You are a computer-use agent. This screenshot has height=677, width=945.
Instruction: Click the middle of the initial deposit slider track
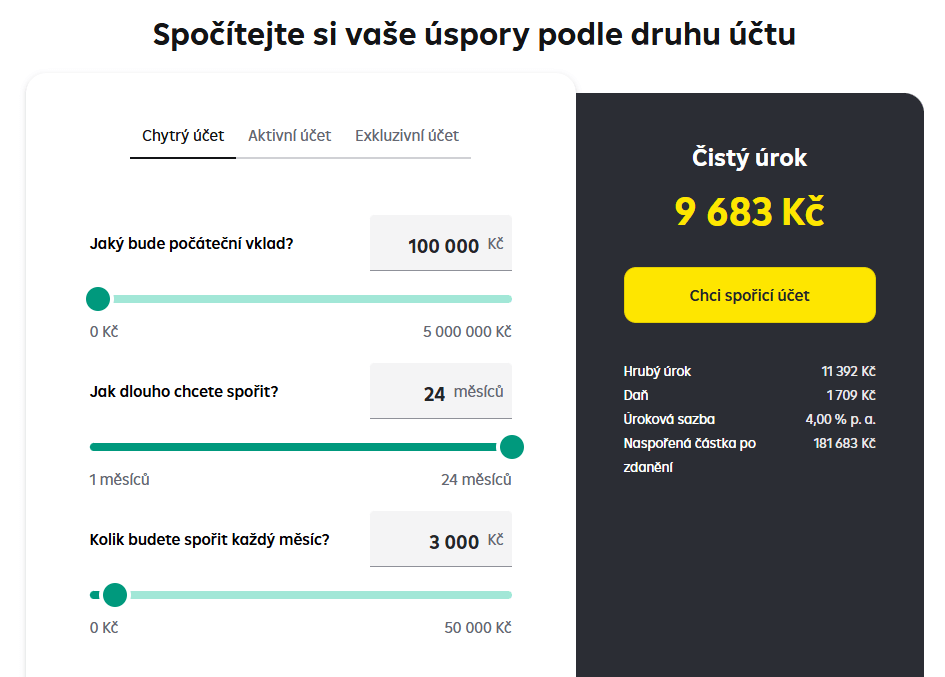point(301,299)
